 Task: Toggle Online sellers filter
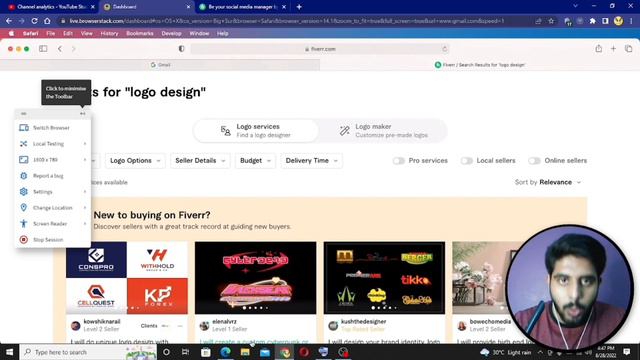point(534,161)
